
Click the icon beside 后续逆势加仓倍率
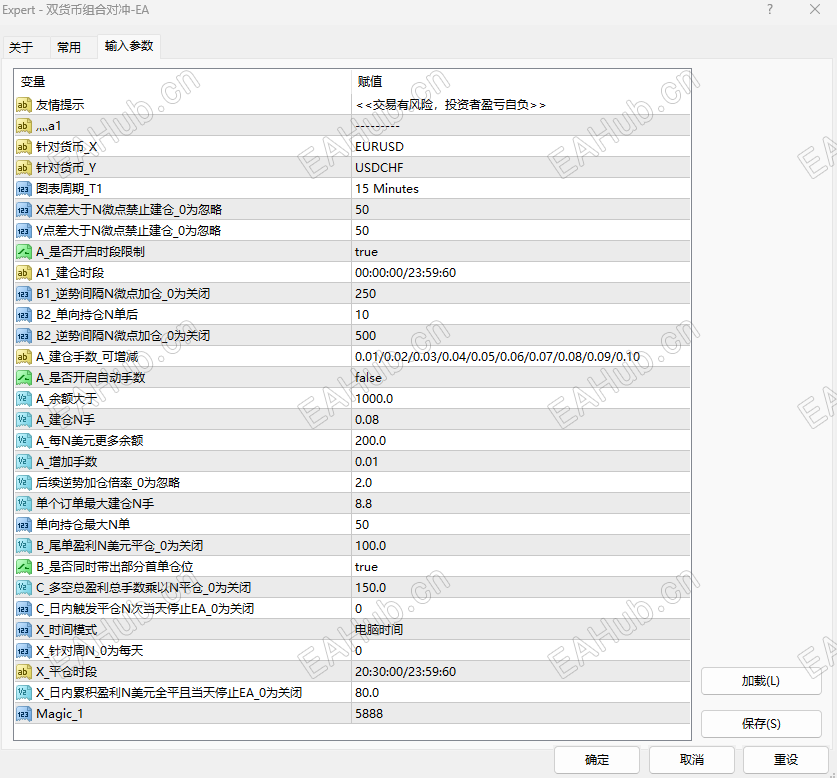click(23, 483)
